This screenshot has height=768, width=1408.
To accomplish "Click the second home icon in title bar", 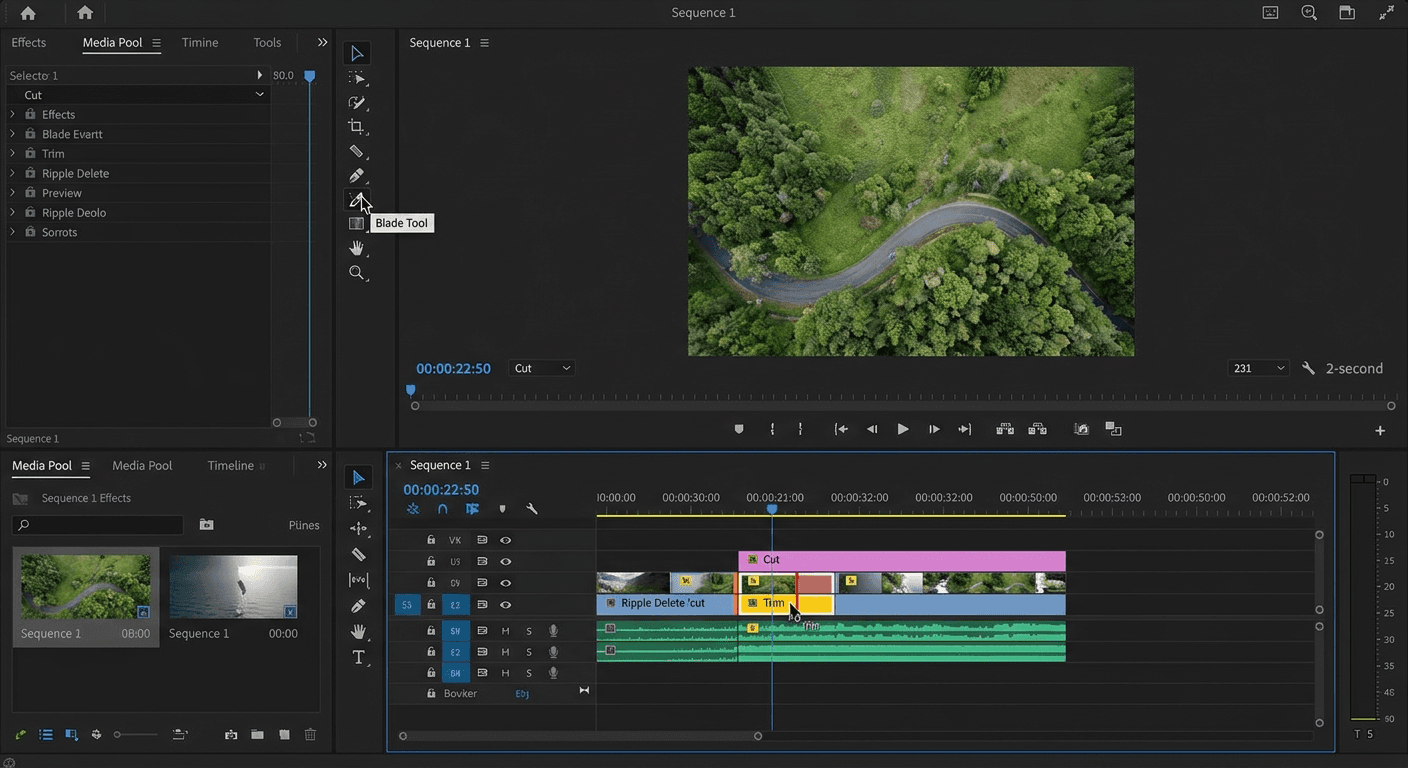I will [85, 13].
